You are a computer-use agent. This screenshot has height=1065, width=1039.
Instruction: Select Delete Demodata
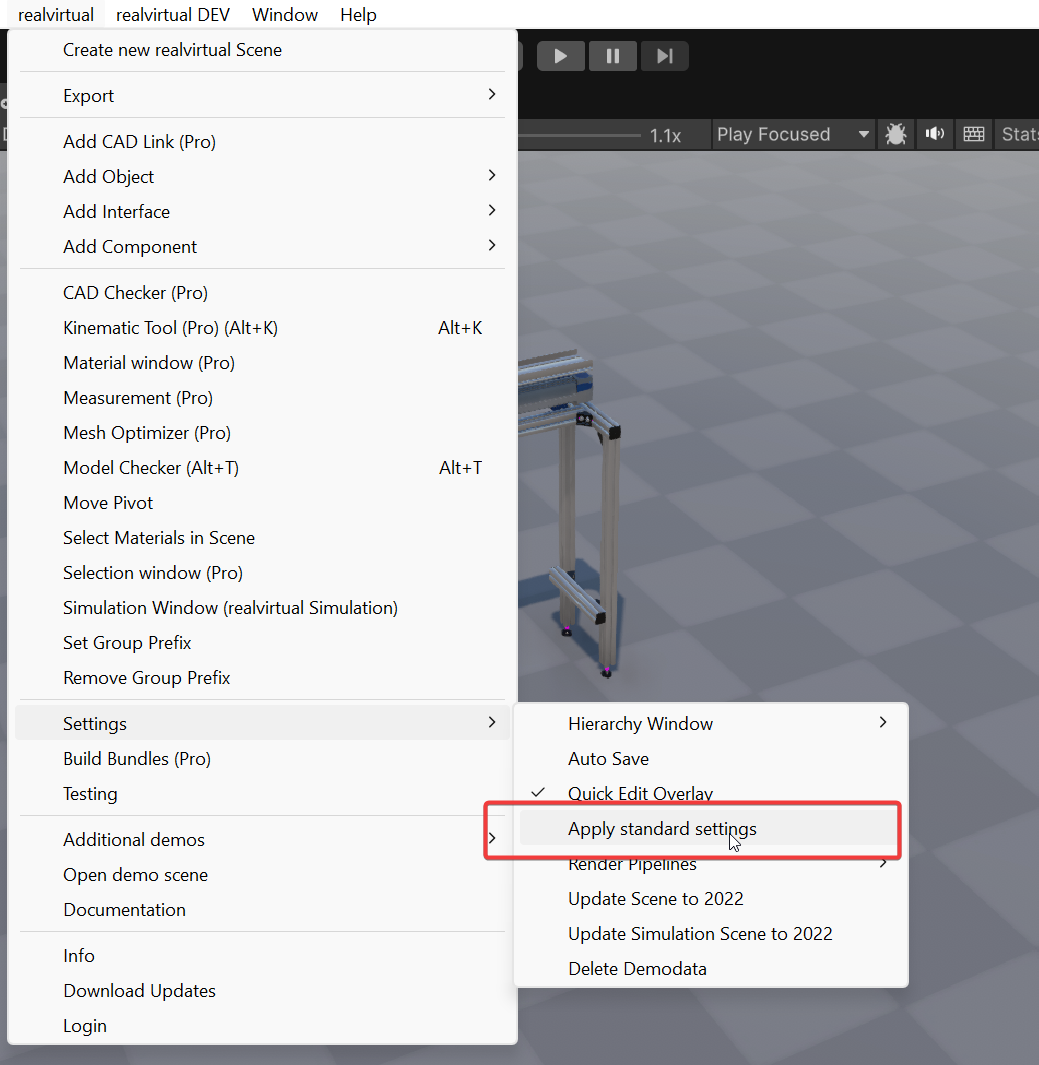(x=710, y=969)
